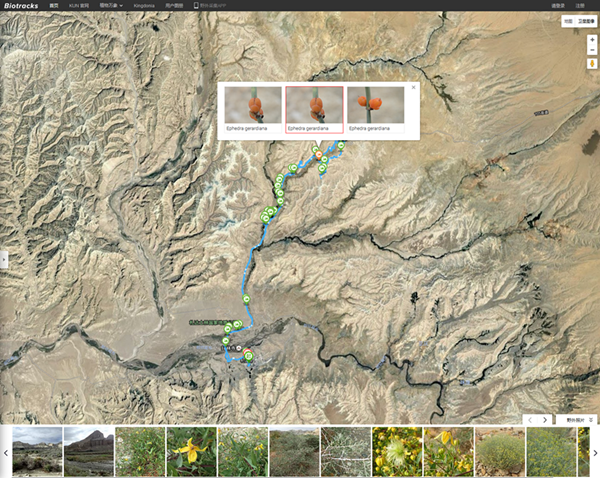
Task: Open the KUN menu item
Action: [x=79, y=6]
